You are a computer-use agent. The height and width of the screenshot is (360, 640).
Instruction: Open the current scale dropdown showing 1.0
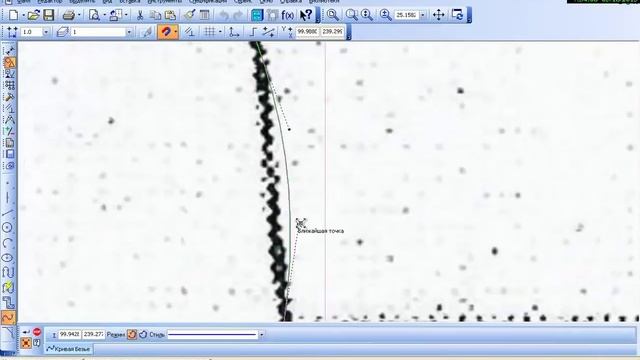pos(46,32)
